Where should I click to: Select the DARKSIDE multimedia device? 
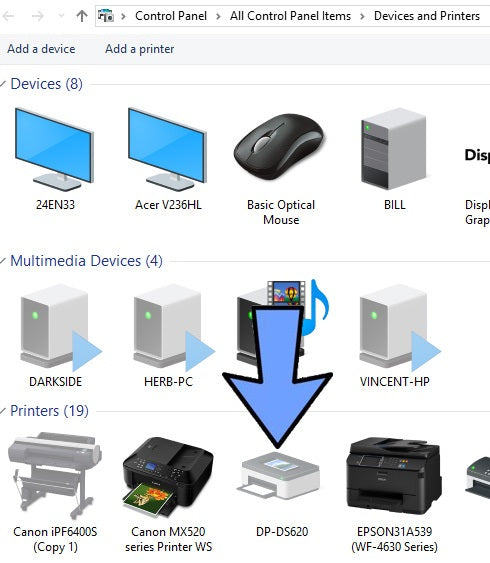(x=56, y=336)
